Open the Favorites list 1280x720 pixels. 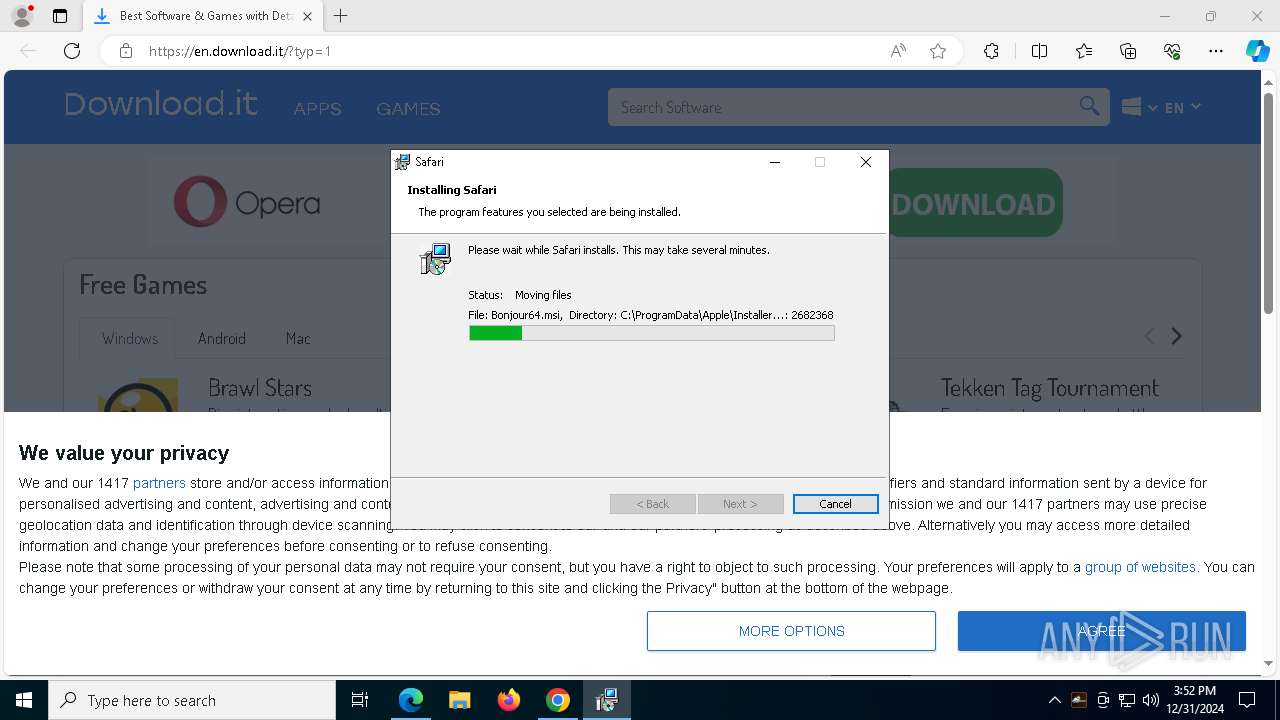pos(1084,51)
